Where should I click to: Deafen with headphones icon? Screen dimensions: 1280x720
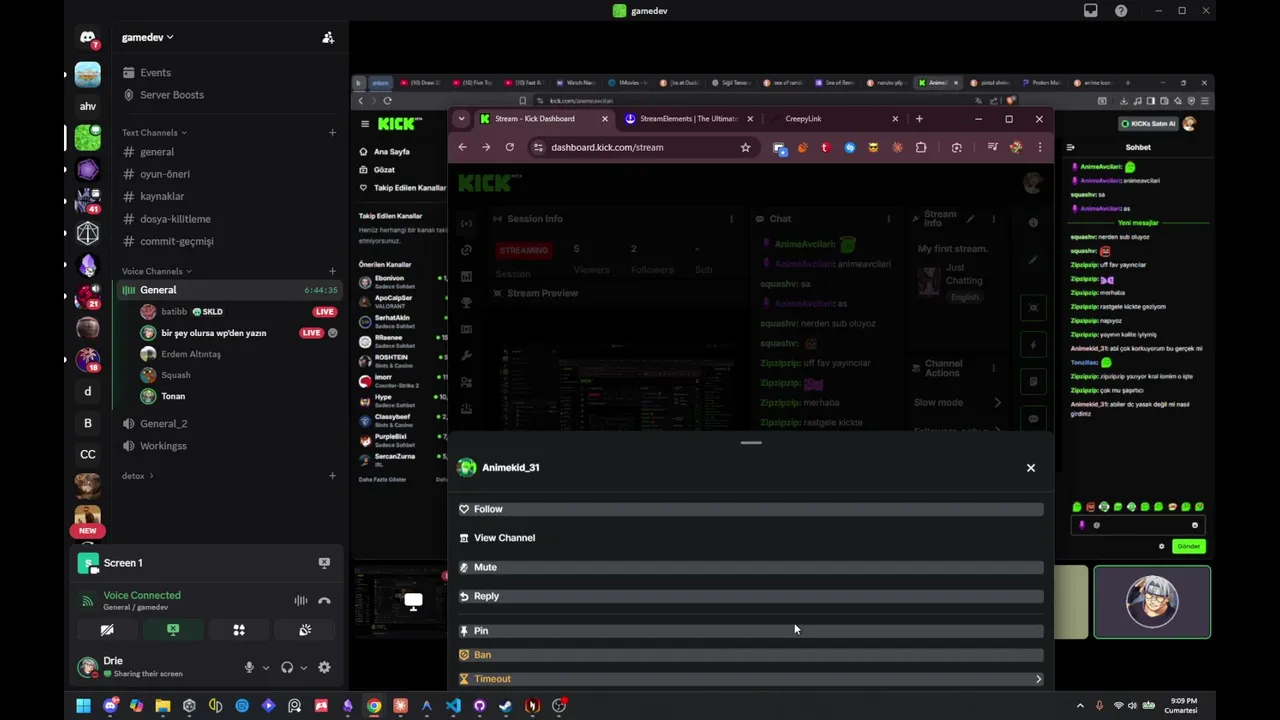coord(287,667)
